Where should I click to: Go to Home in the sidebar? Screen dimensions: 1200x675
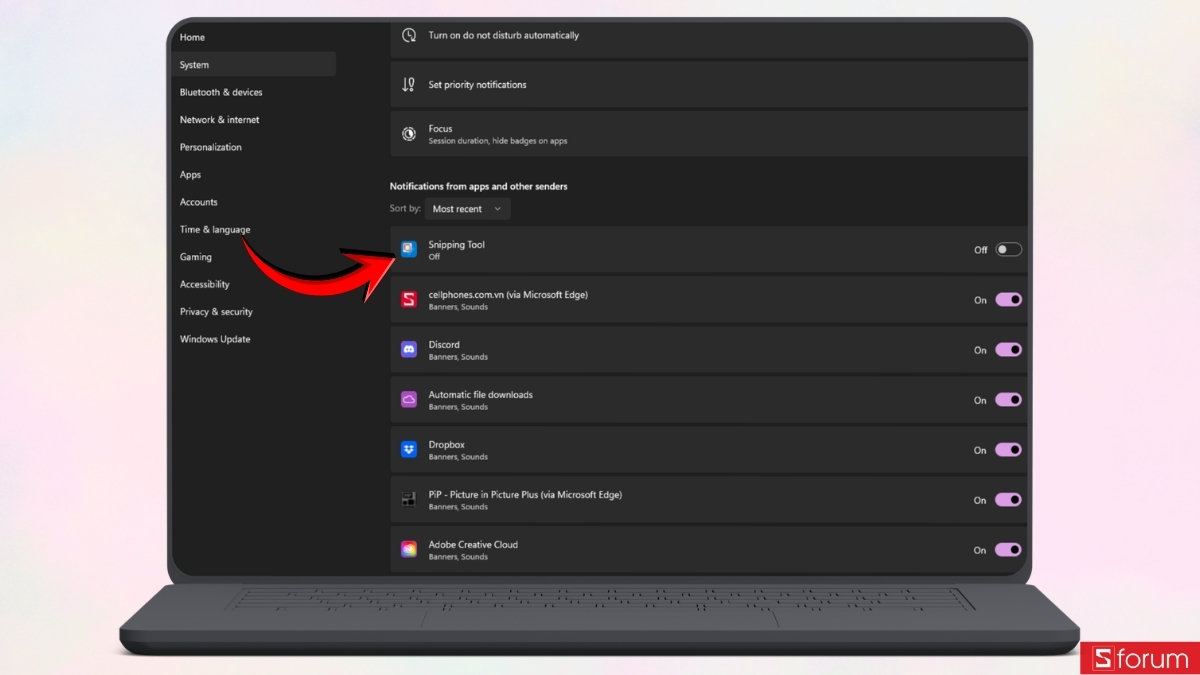(x=192, y=37)
